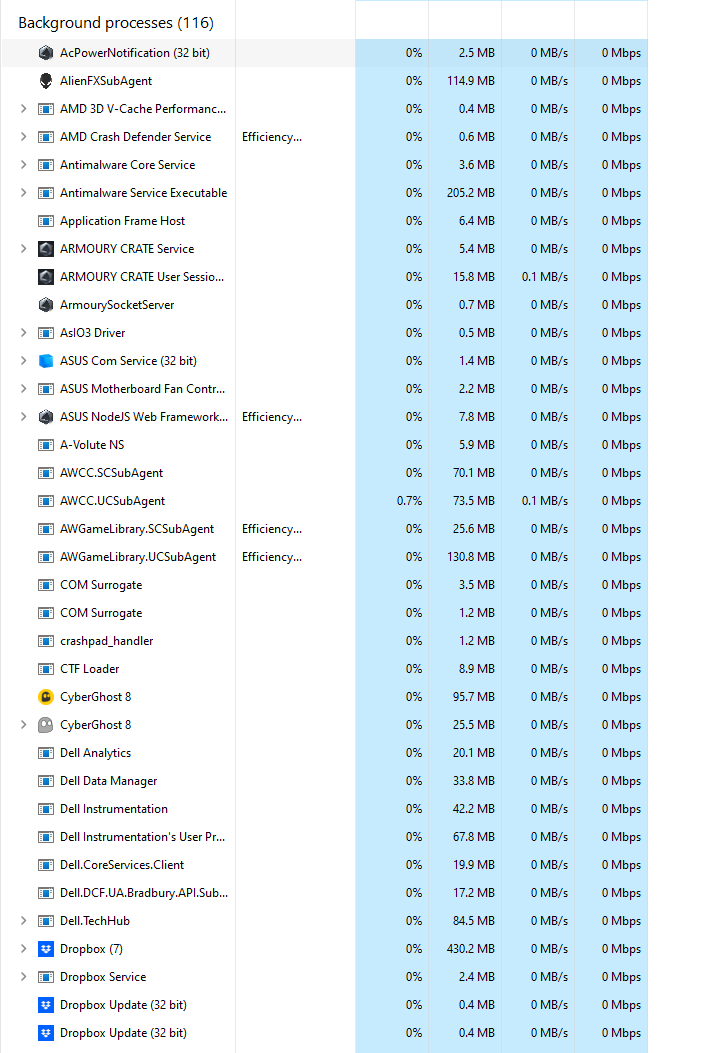Image resolution: width=709 pixels, height=1053 pixels.
Task: Click the ASUS NodeJS Web Framework icon
Action: (x=46, y=417)
